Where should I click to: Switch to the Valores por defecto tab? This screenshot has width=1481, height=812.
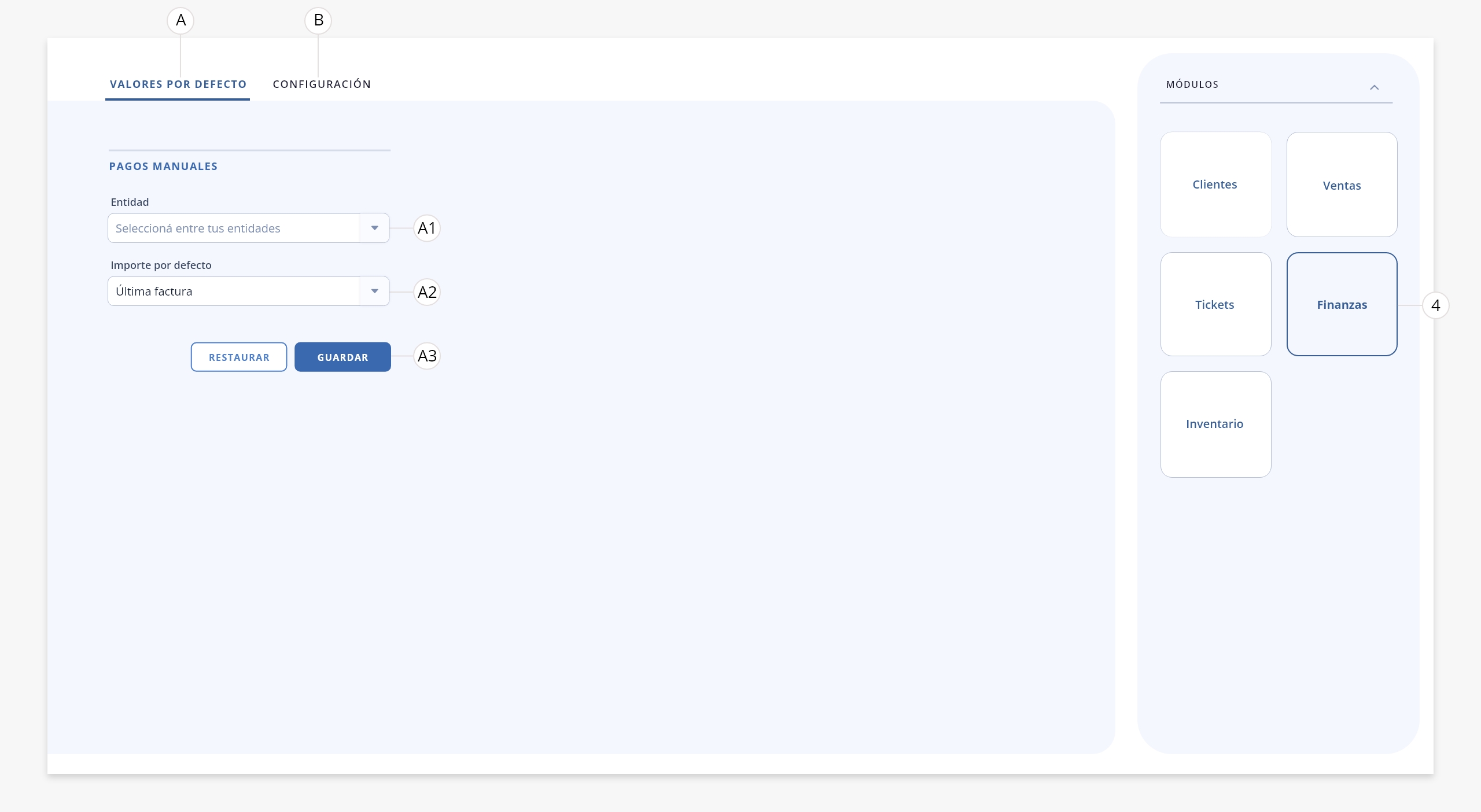[178, 84]
